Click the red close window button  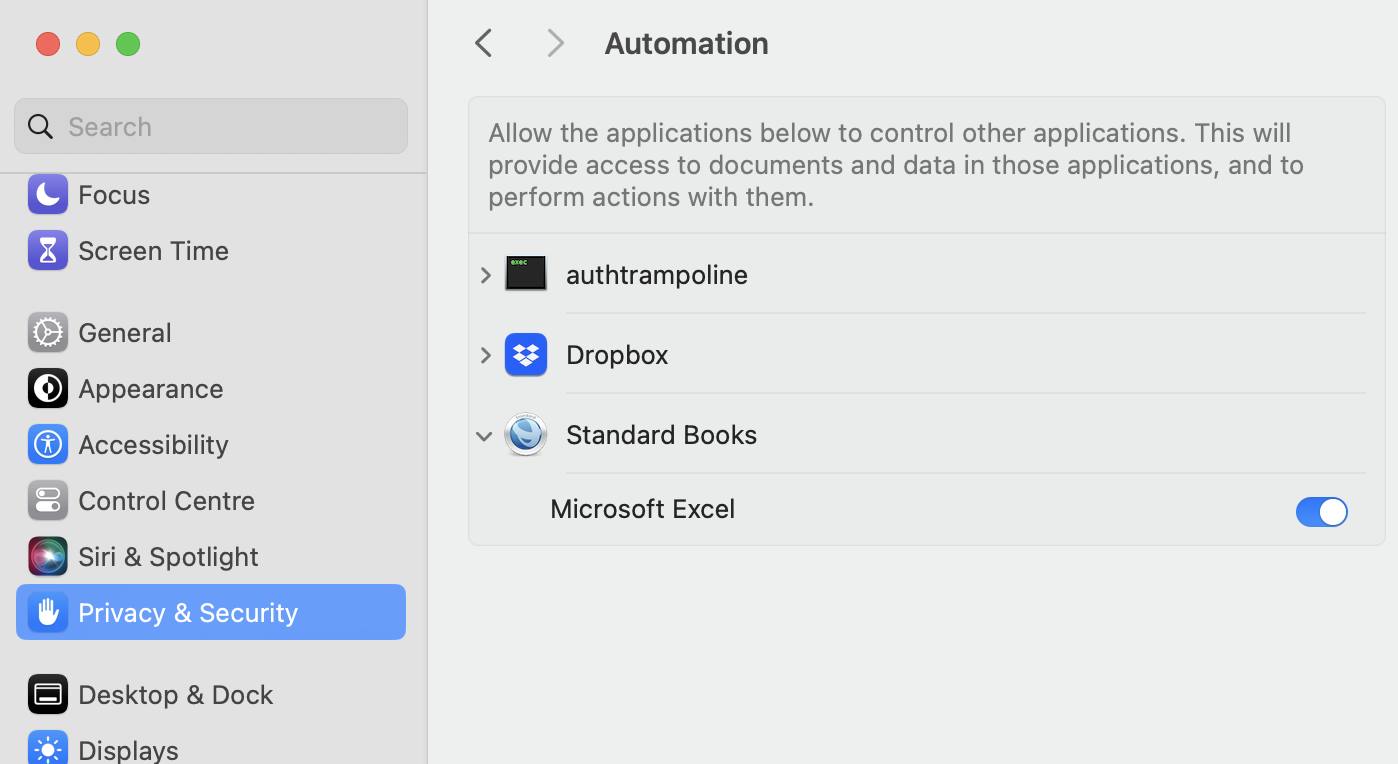pos(48,44)
